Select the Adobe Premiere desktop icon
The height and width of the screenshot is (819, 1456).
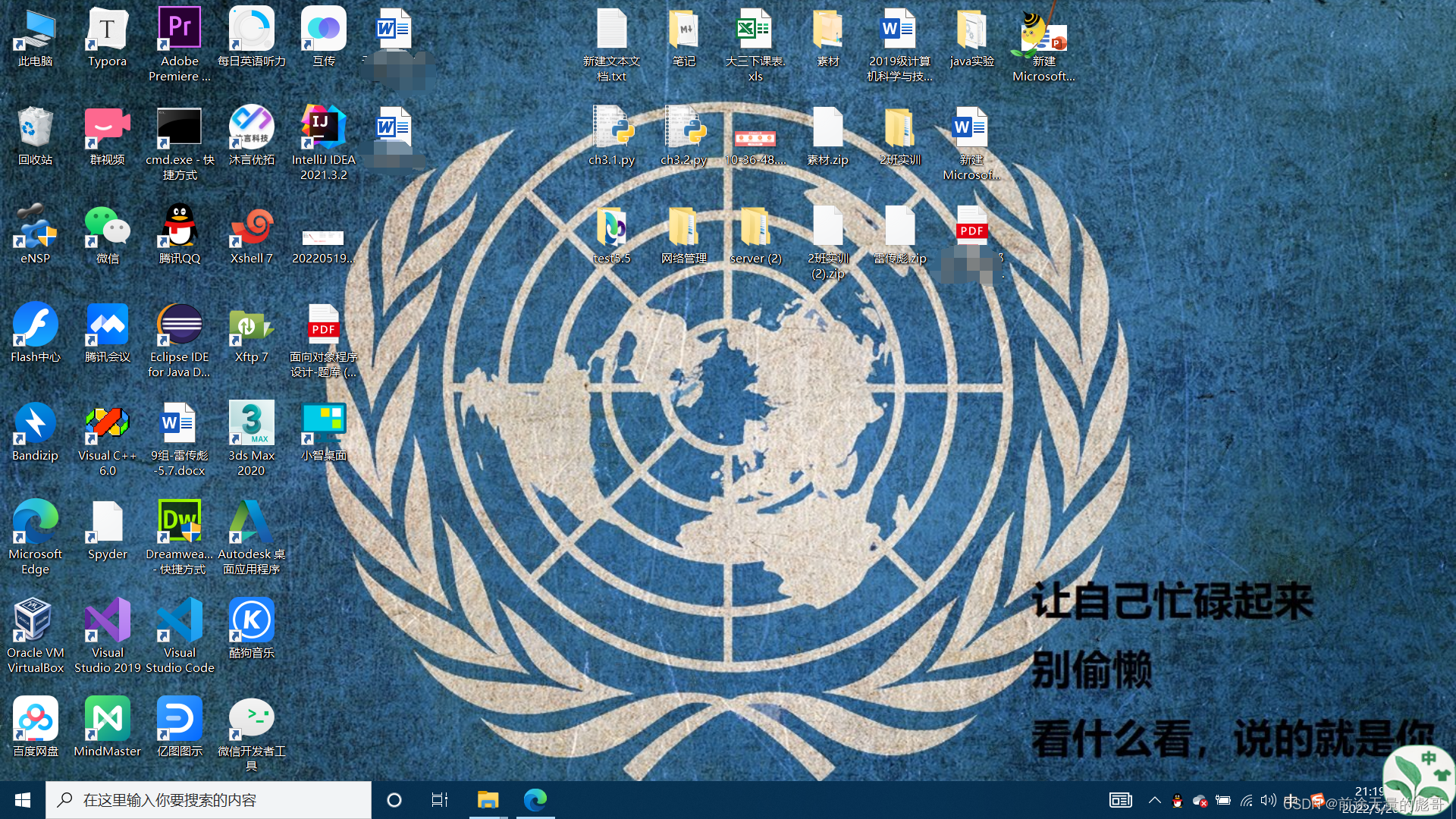coord(180,30)
